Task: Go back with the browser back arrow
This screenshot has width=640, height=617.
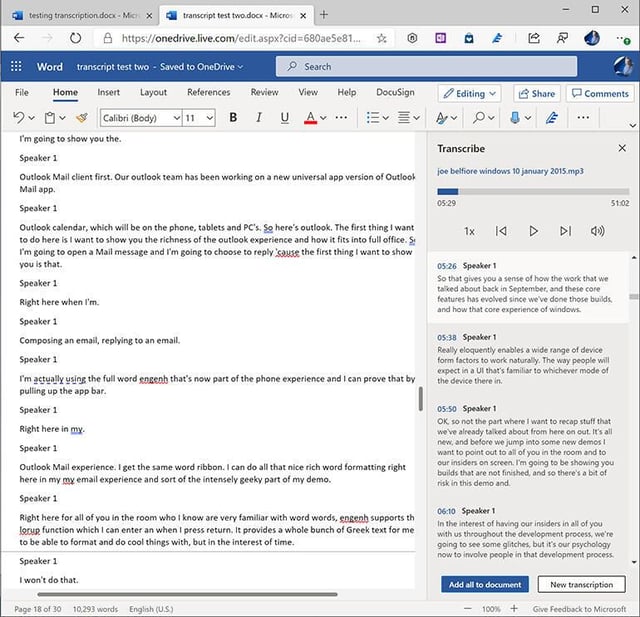Action: point(19,38)
